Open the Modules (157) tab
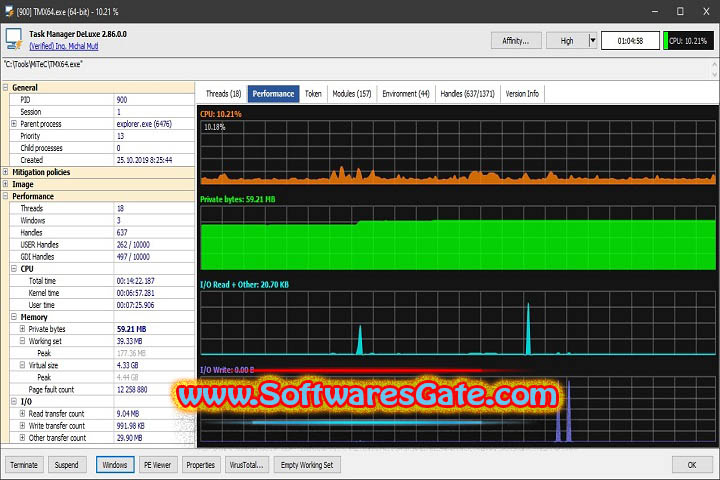 [351, 94]
